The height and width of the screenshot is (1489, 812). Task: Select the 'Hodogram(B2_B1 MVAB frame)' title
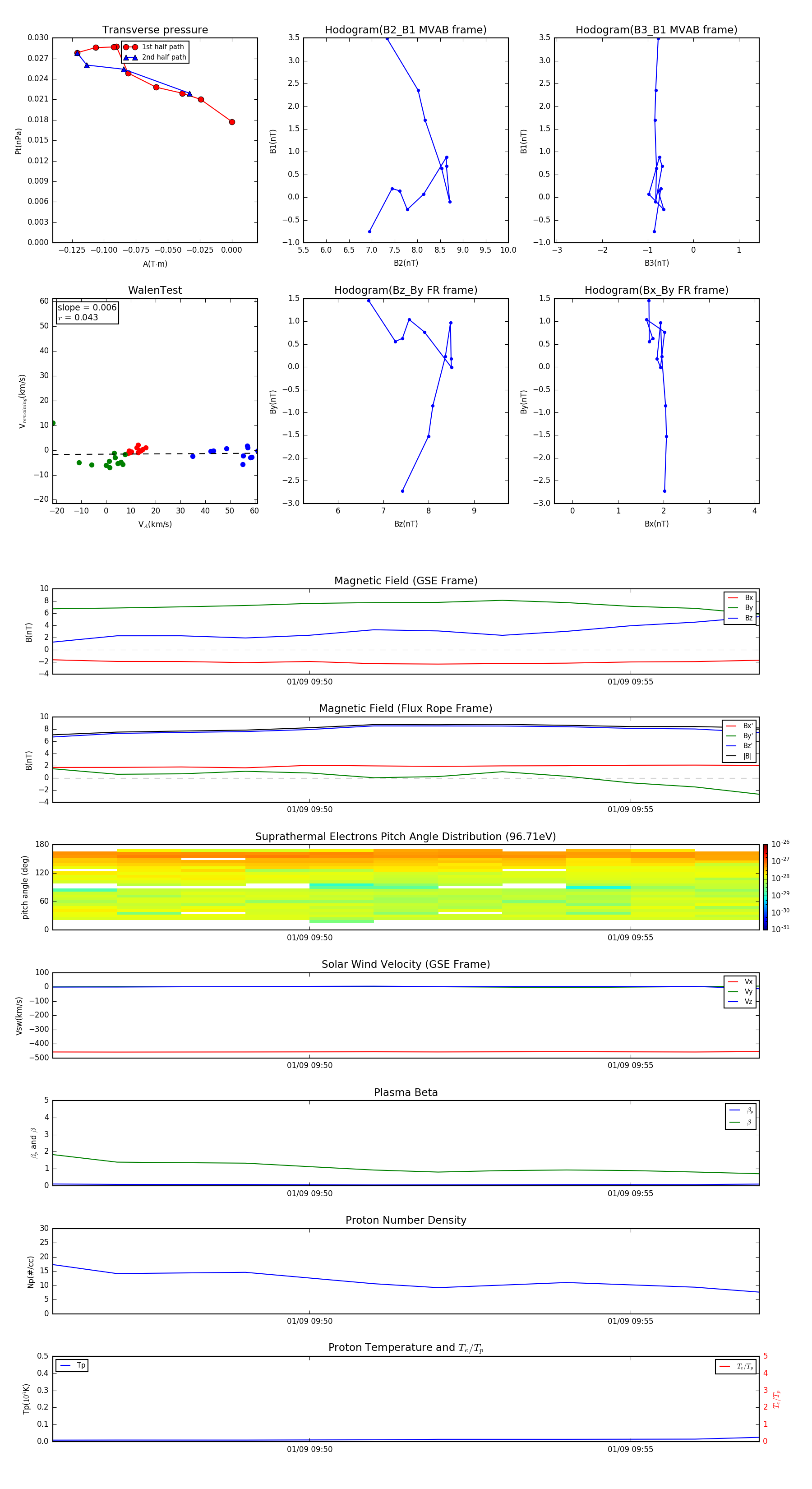(406, 30)
